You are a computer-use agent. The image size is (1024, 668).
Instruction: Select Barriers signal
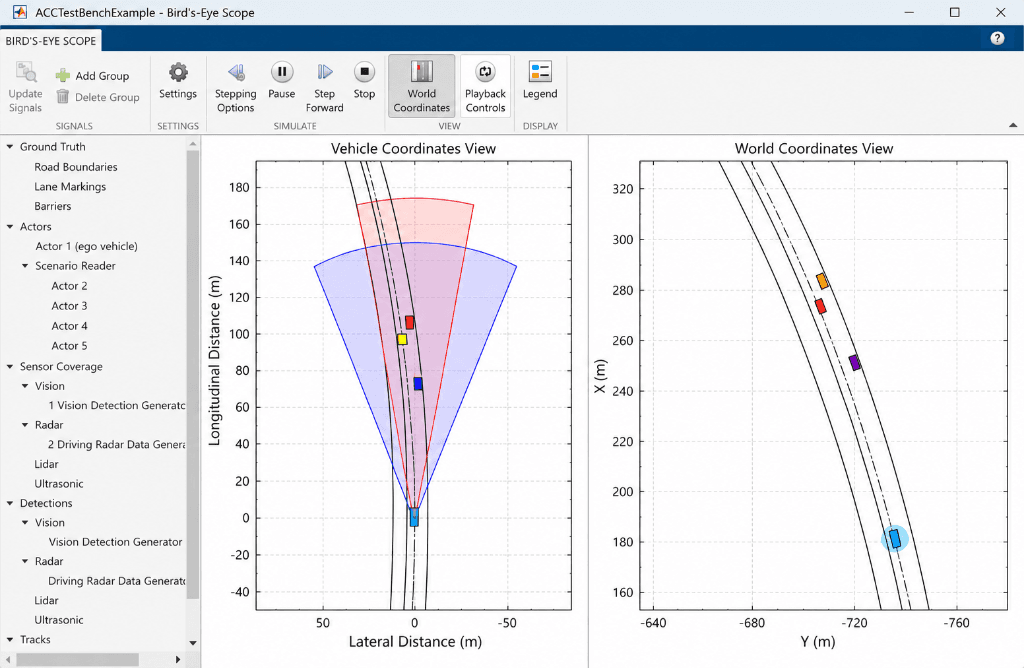pos(53,206)
